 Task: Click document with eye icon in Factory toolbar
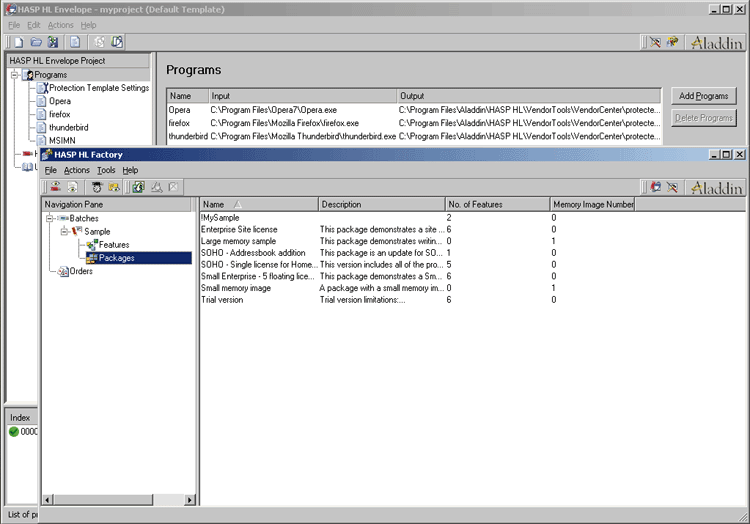(x=73, y=187)
